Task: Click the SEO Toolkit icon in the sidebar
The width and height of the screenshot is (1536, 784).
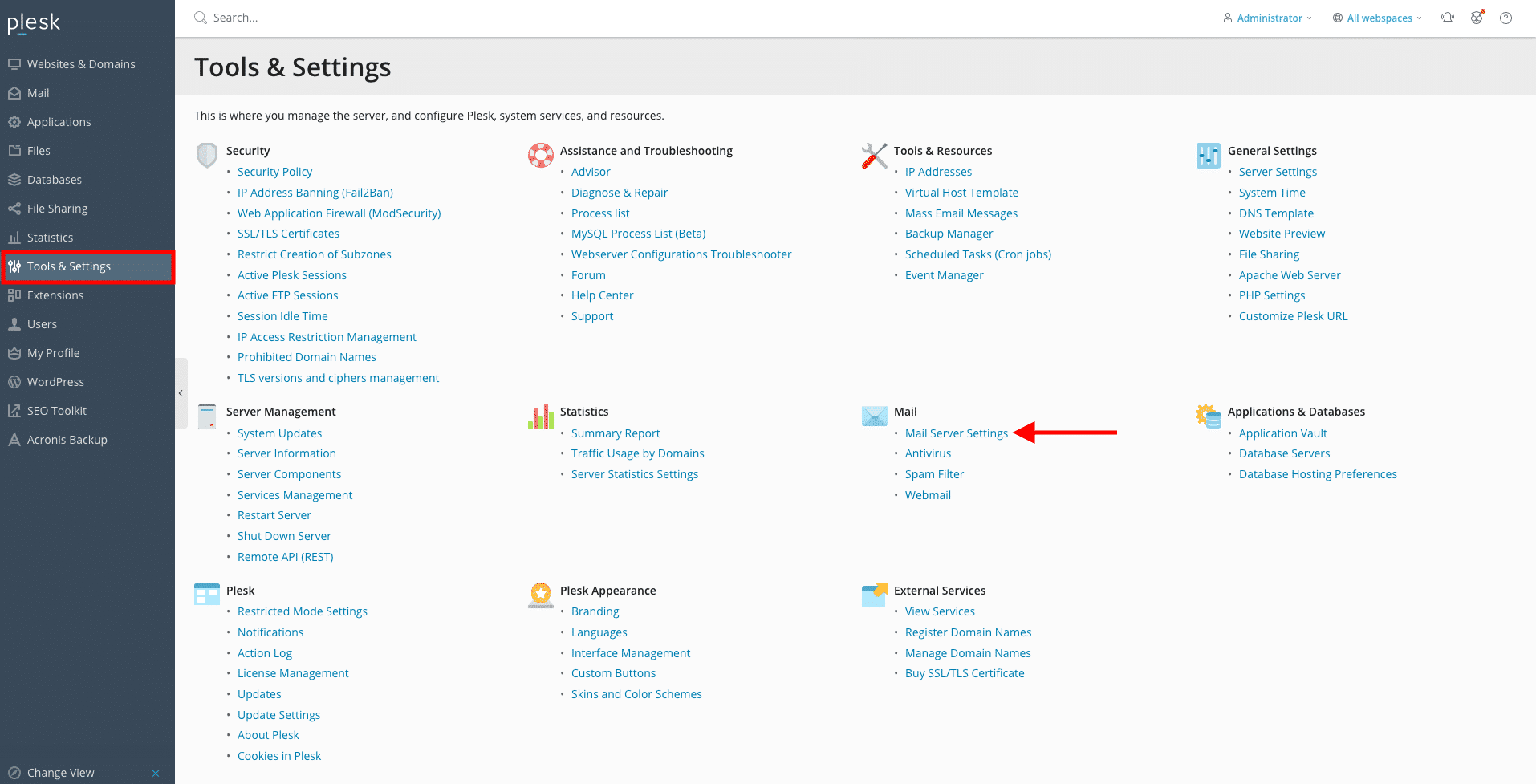Action: coord(14,411)
